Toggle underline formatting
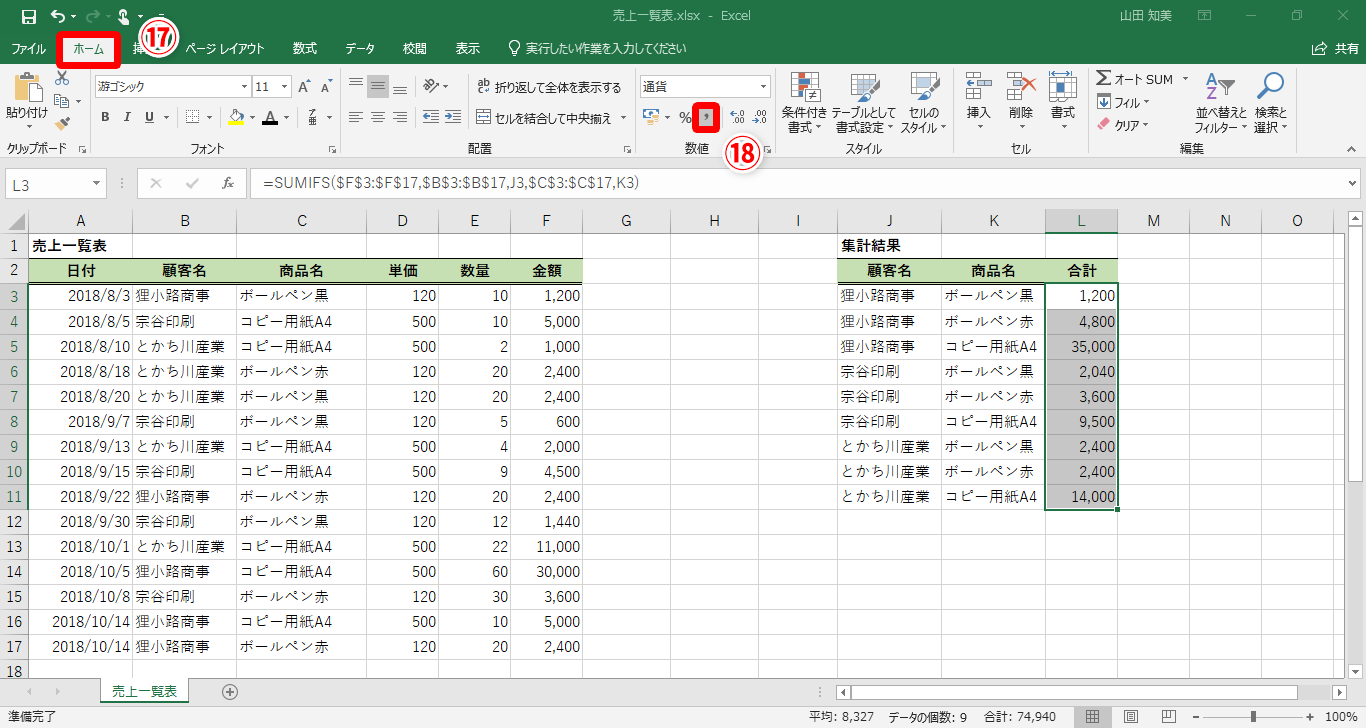 pyautogui.click(x=149, y=117)
